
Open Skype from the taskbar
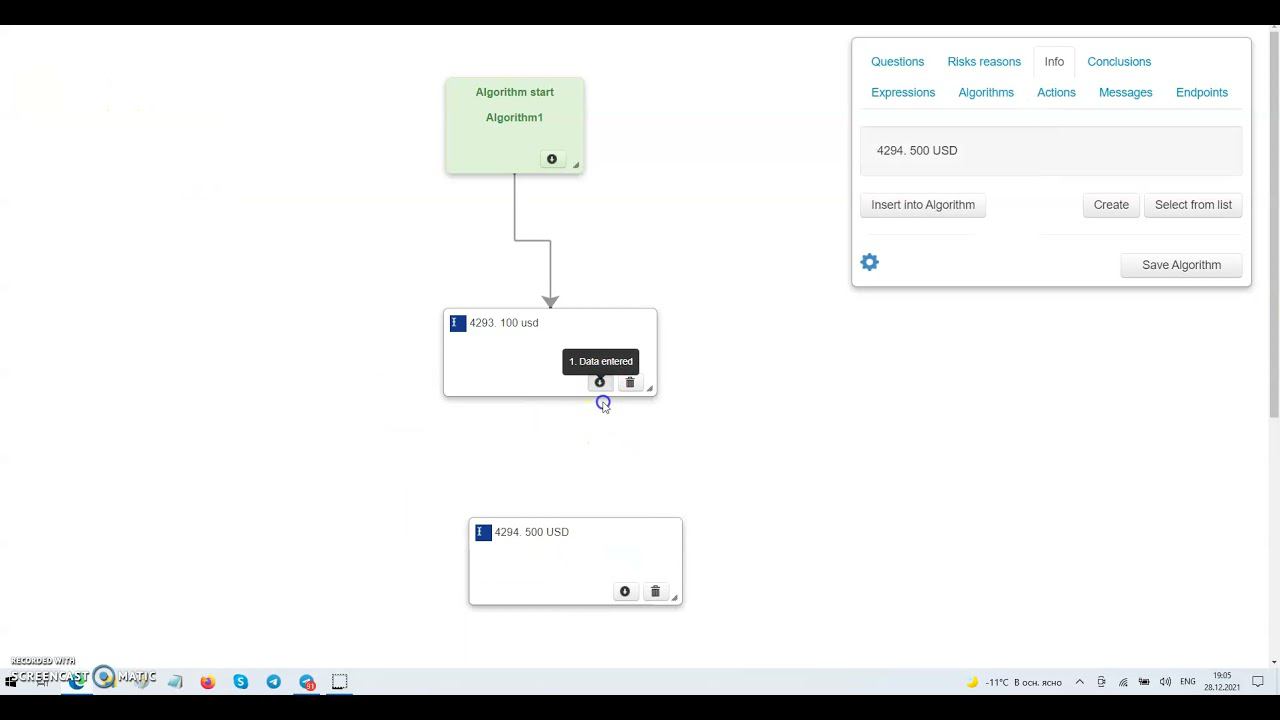[x=241, y=682]
